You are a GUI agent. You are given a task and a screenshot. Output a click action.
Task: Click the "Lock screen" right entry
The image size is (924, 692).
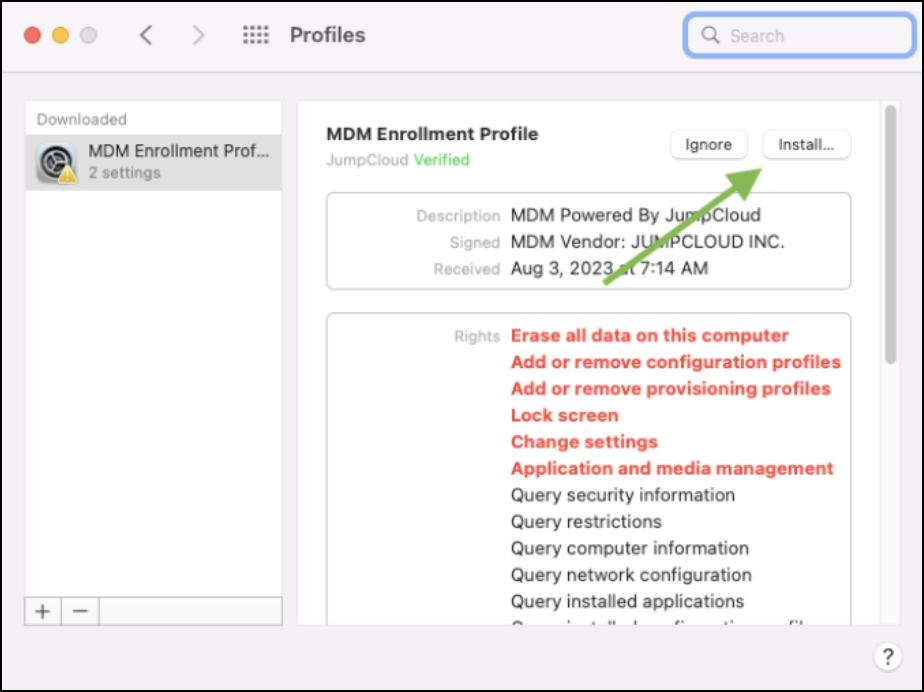tap(564, 415)
